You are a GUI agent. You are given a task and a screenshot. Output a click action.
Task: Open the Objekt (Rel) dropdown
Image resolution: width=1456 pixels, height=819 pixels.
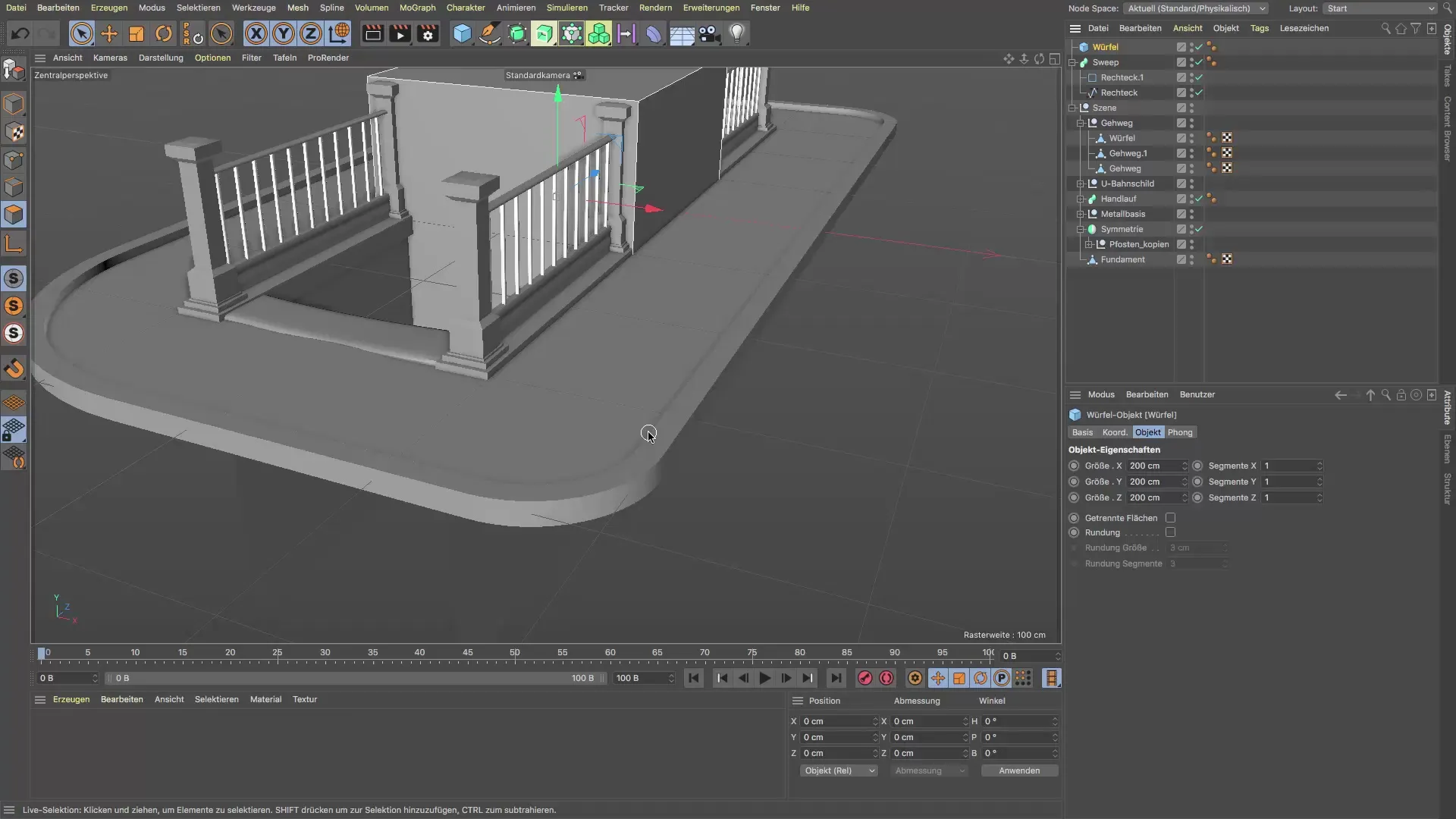click(839, 770)
